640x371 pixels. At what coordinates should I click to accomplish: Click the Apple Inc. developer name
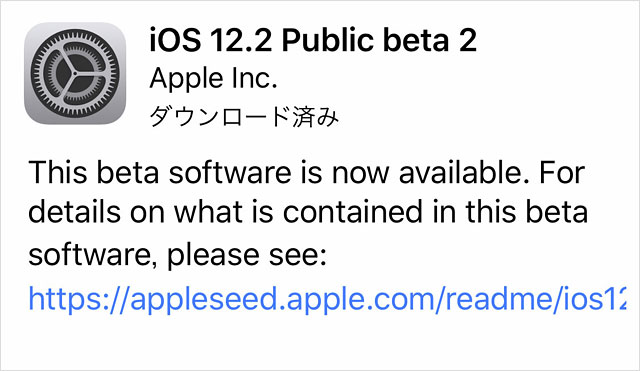(x=213, y=78)
